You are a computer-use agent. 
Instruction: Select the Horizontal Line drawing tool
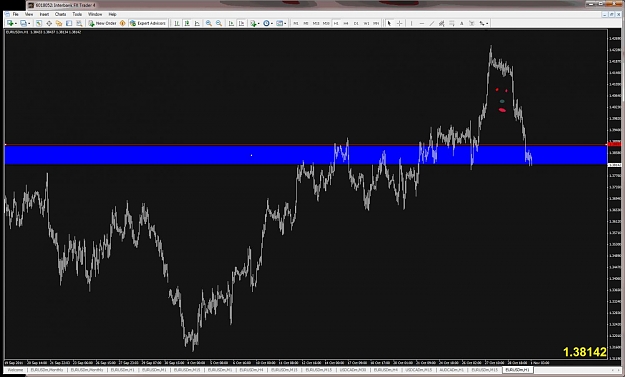[422, 24]
